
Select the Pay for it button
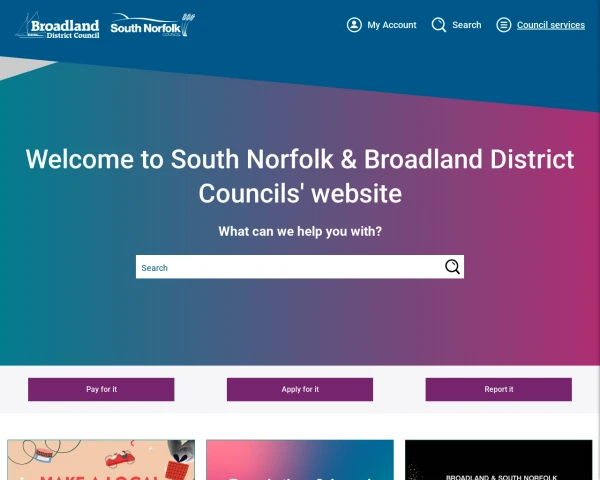pos(101,389)
